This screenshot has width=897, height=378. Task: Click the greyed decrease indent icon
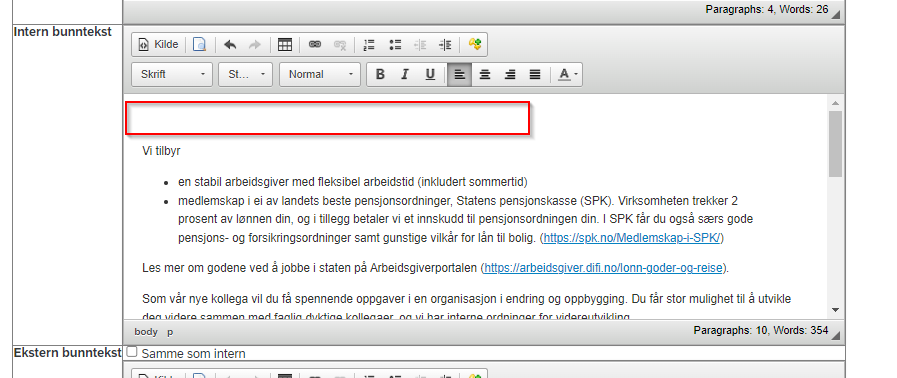(420, 45)
